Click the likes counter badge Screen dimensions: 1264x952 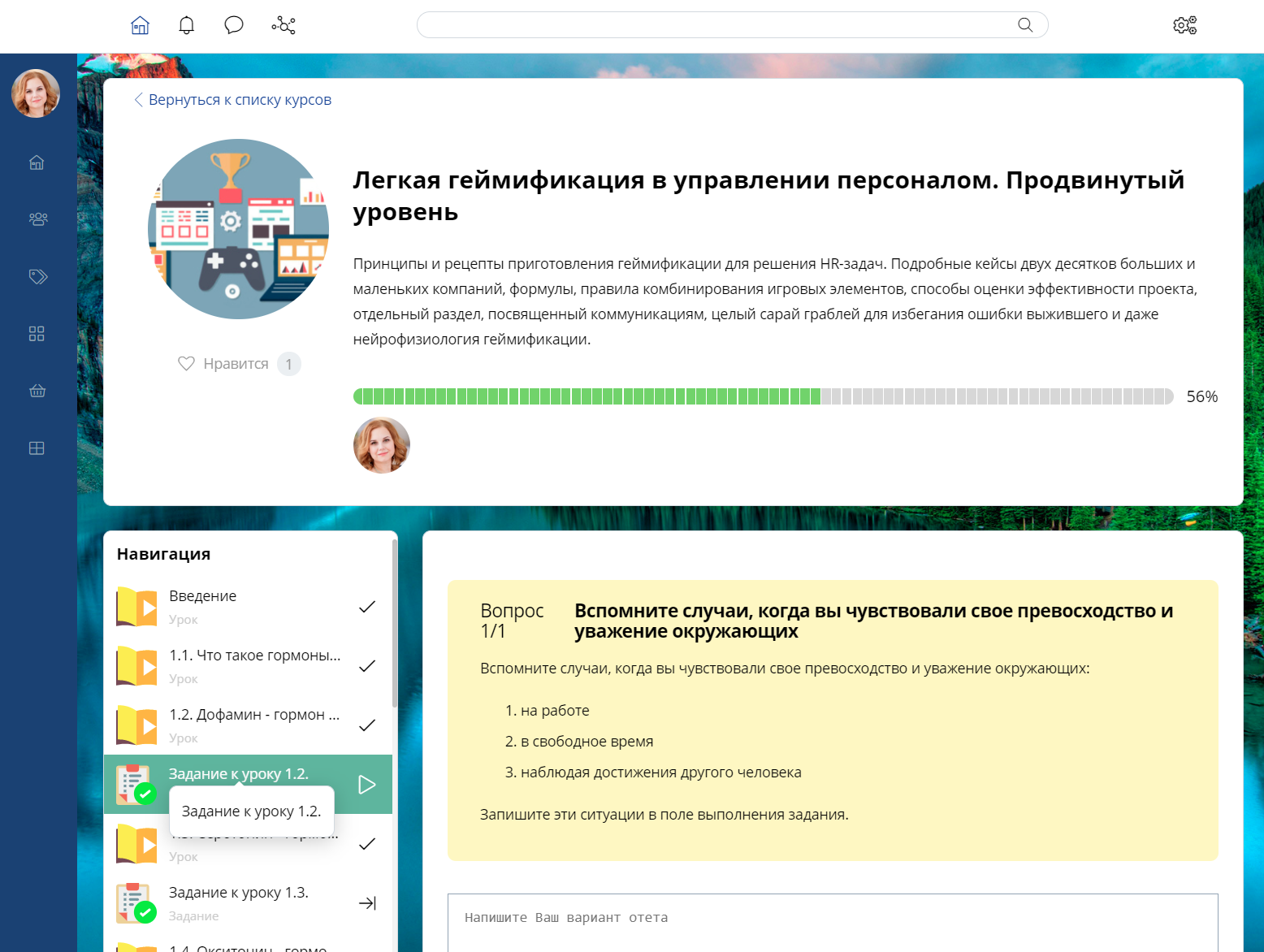click(x=289, y=364)
